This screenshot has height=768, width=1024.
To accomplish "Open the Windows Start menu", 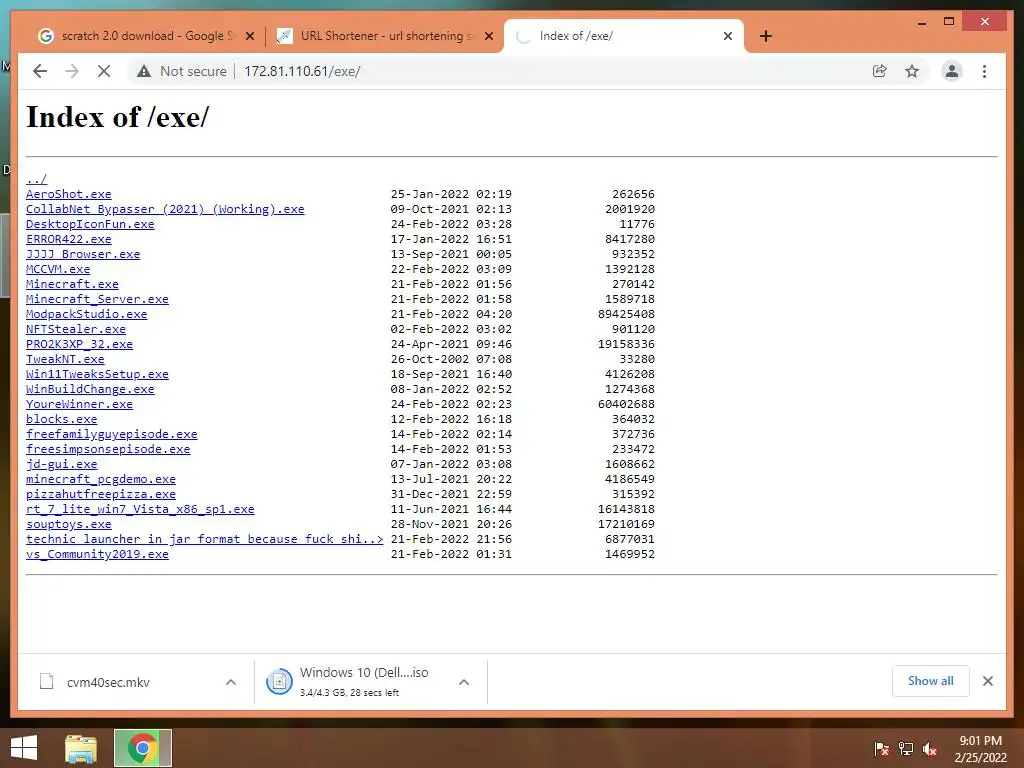I will click(24, 748).
